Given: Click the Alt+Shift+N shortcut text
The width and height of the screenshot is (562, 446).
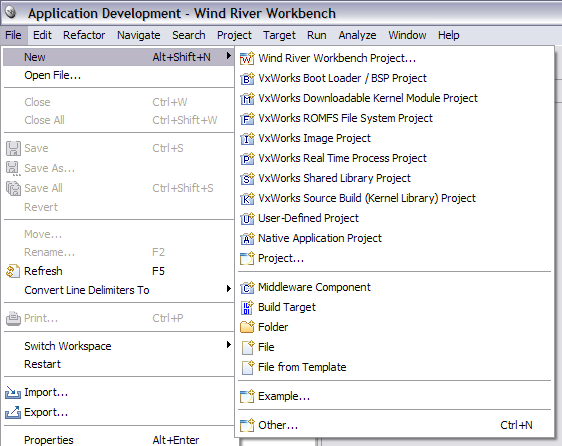Looking at the screenshot, I should (181, 57).
